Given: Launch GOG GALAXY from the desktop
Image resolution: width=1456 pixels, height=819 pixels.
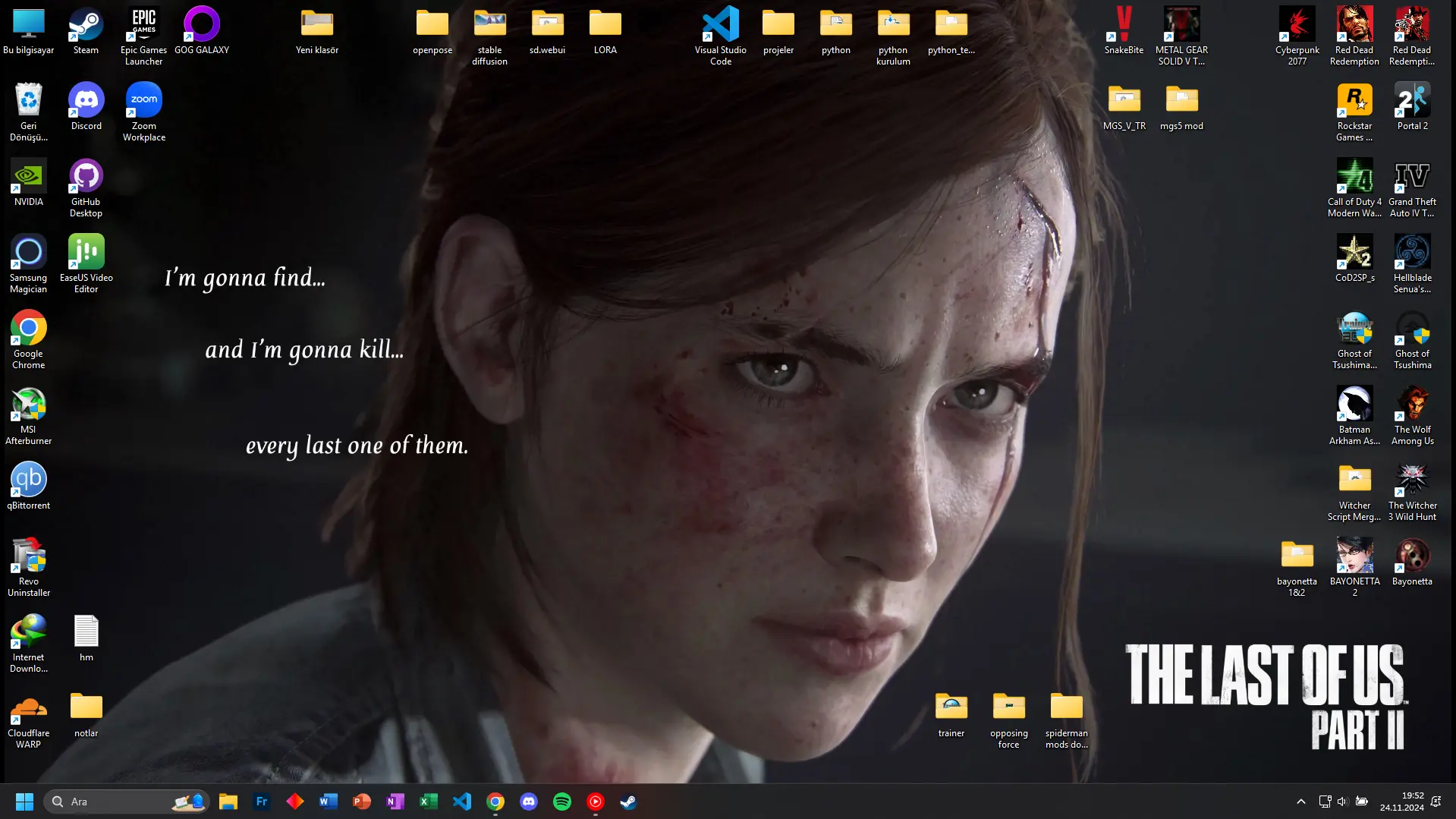Looking at the screenshot, I should click(x=202, y=31).
